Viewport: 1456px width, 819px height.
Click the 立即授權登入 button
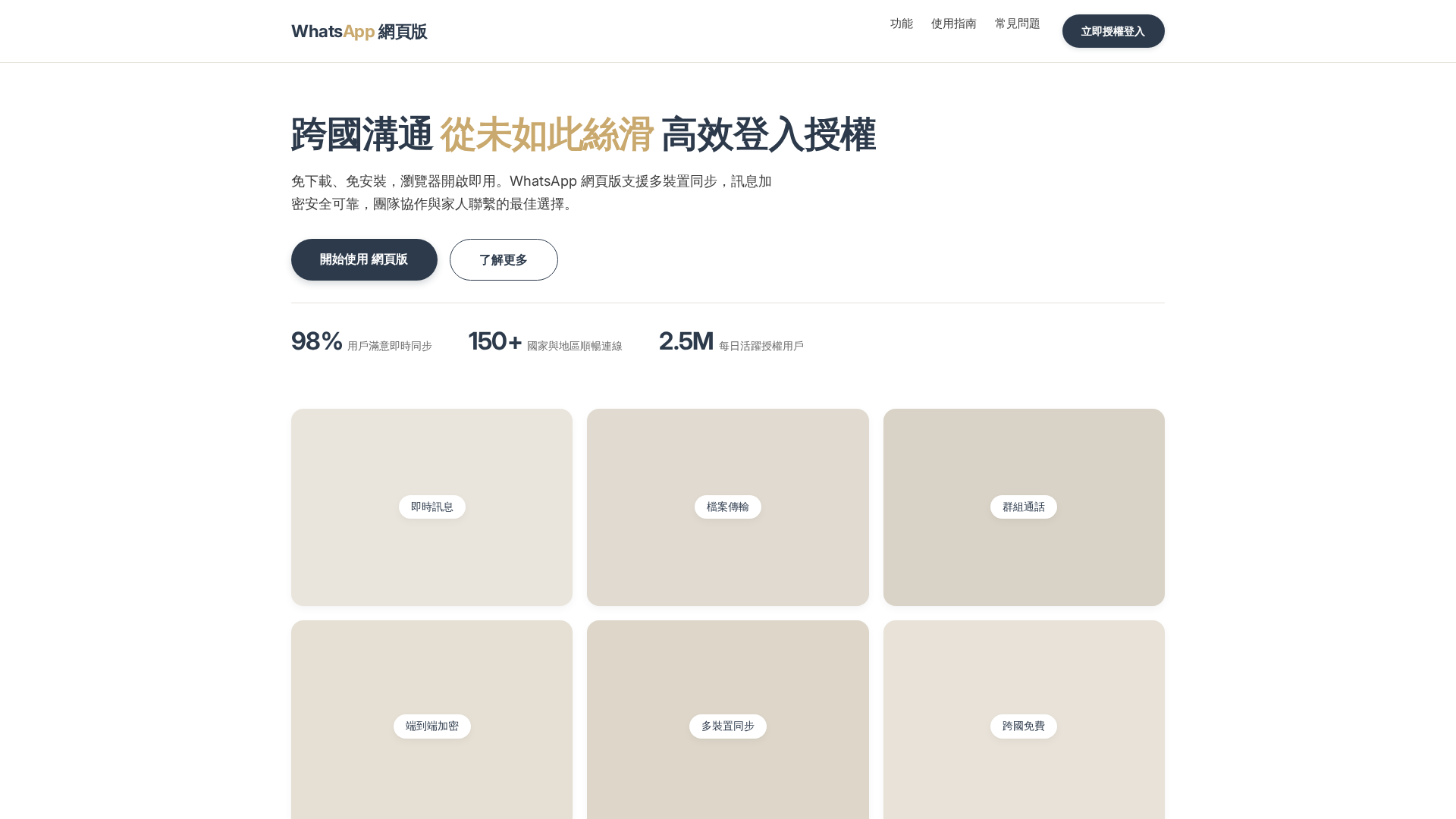[x=1112, y=31]
